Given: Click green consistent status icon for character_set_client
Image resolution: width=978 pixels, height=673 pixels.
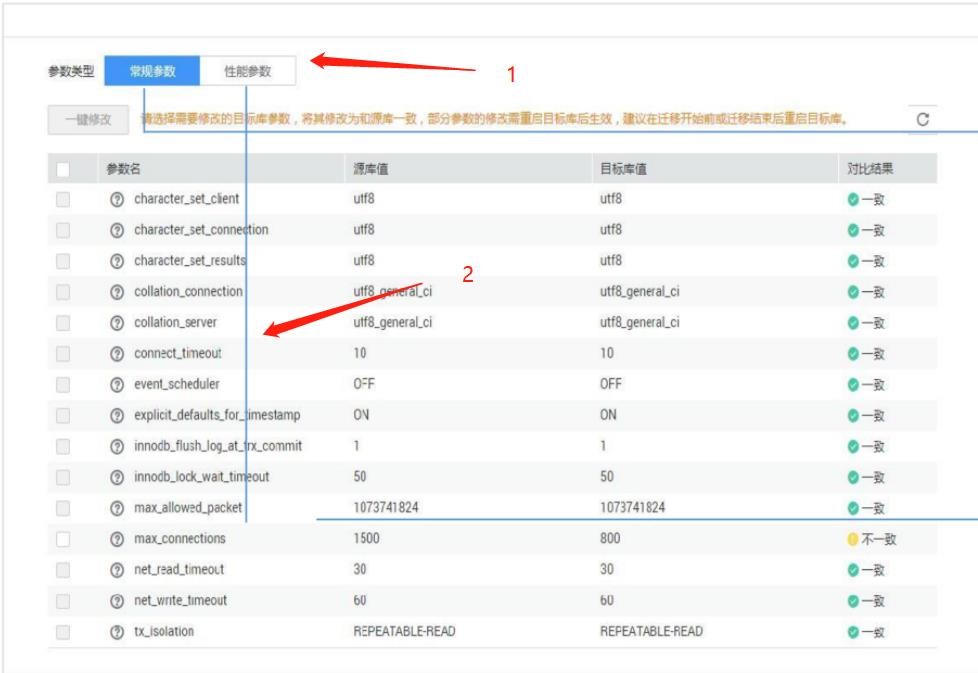Looking at the screenshot, I should [853, 200].
